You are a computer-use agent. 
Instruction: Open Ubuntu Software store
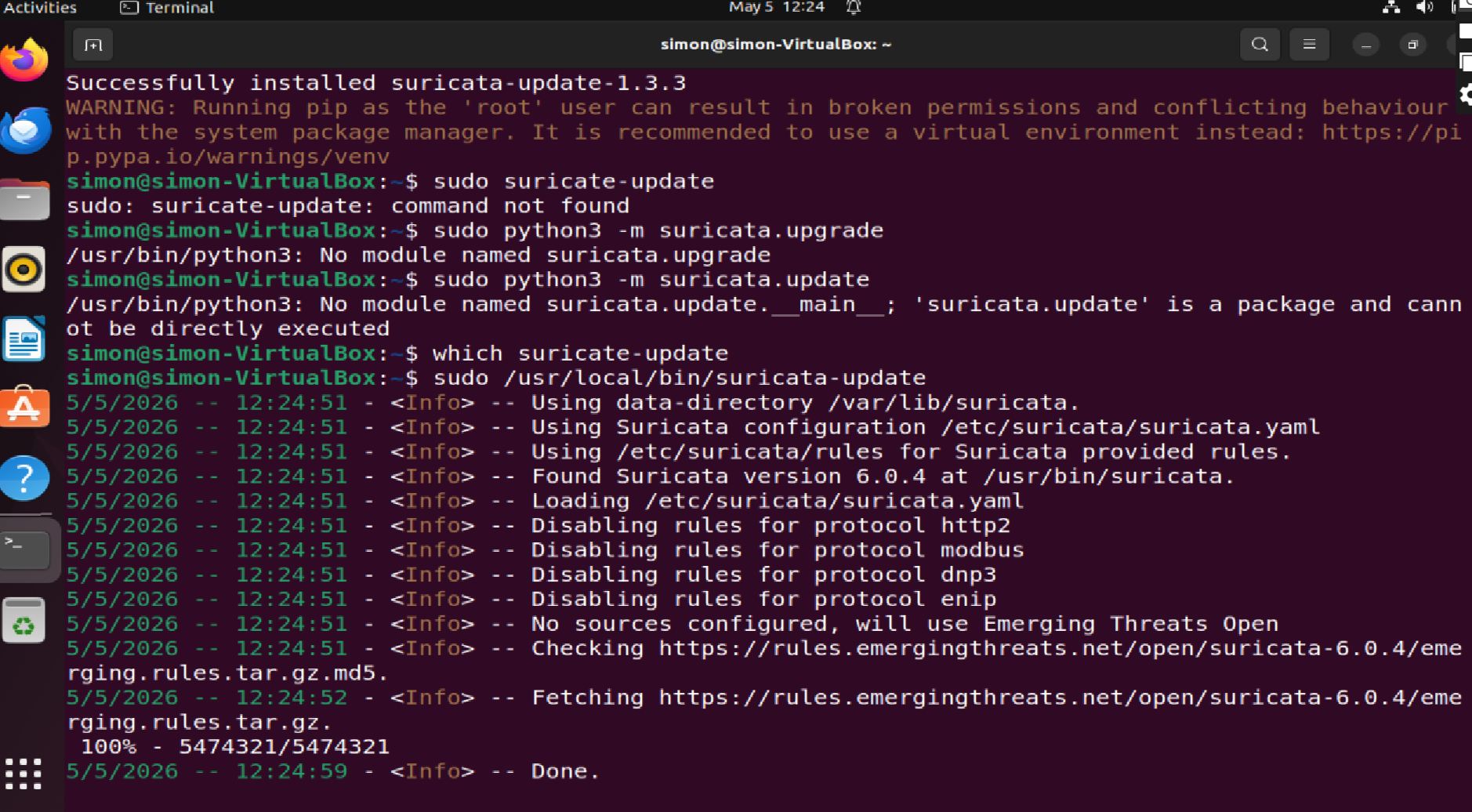tap(24, 408)
